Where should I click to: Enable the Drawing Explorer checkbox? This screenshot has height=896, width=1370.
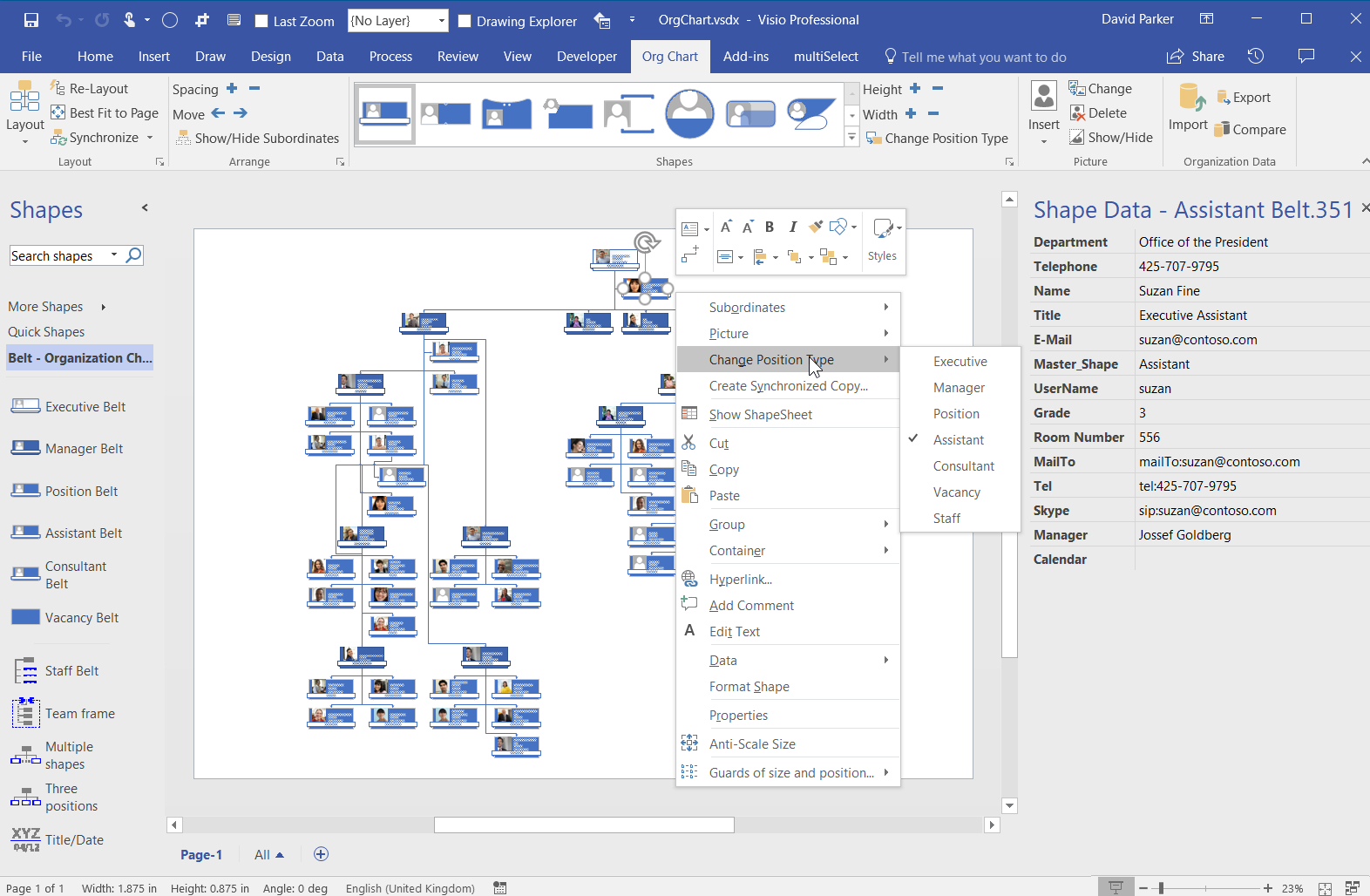click(x=465, y=21)
